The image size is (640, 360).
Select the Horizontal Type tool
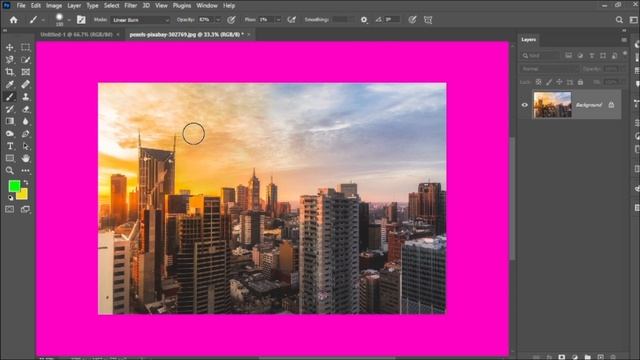[x=9, y=146]
